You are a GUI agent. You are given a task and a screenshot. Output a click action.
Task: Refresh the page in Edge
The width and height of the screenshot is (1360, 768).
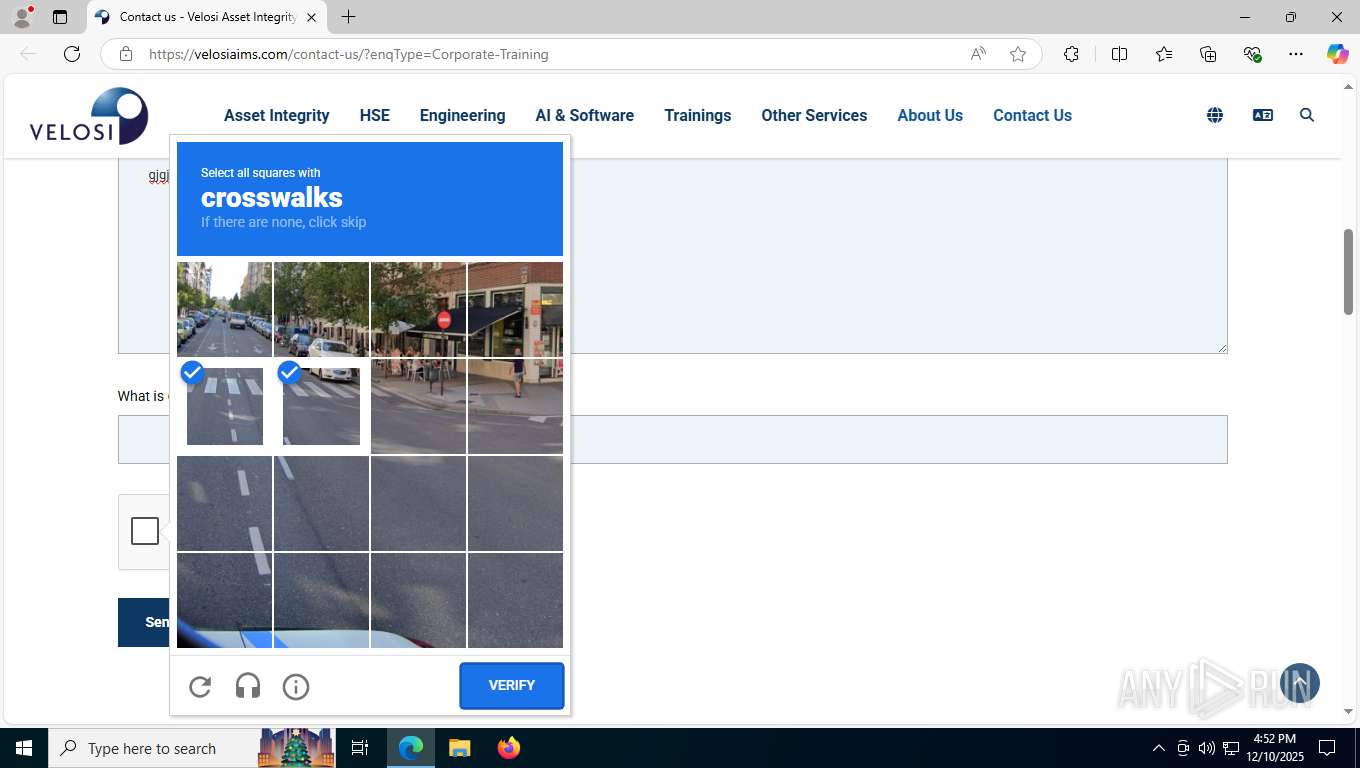point(72,54)
